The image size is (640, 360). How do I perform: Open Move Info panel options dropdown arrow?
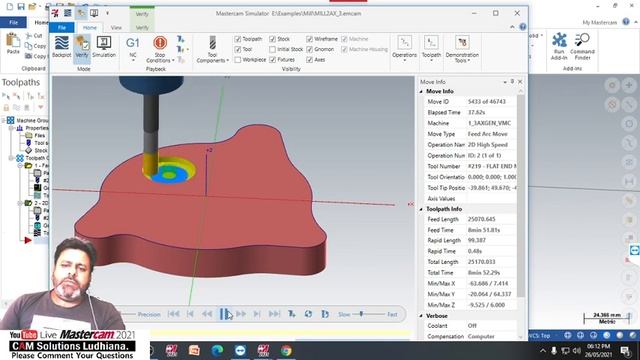(505, 82)
